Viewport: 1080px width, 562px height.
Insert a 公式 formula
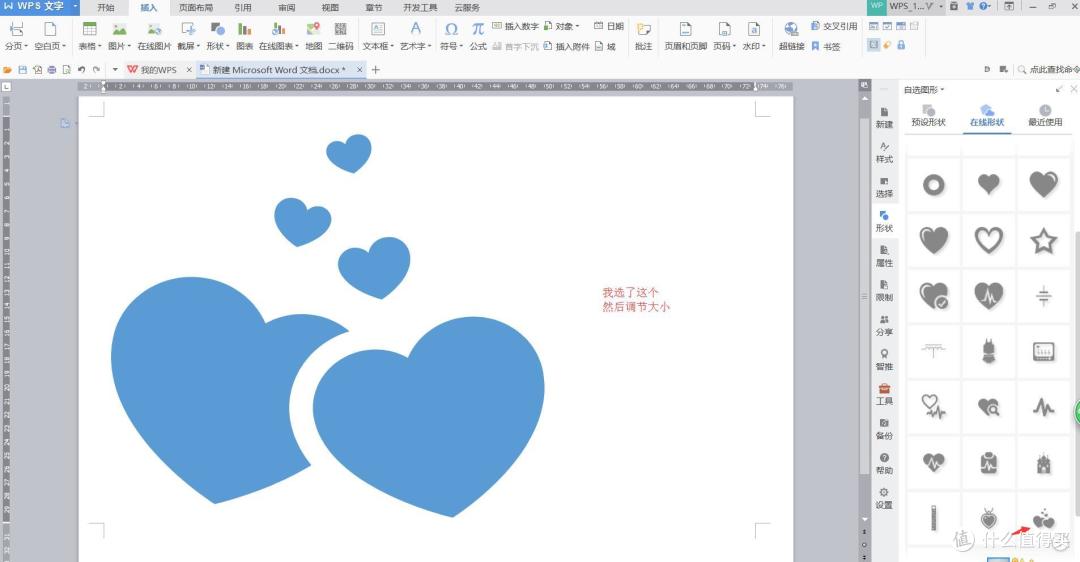(478, 36)
